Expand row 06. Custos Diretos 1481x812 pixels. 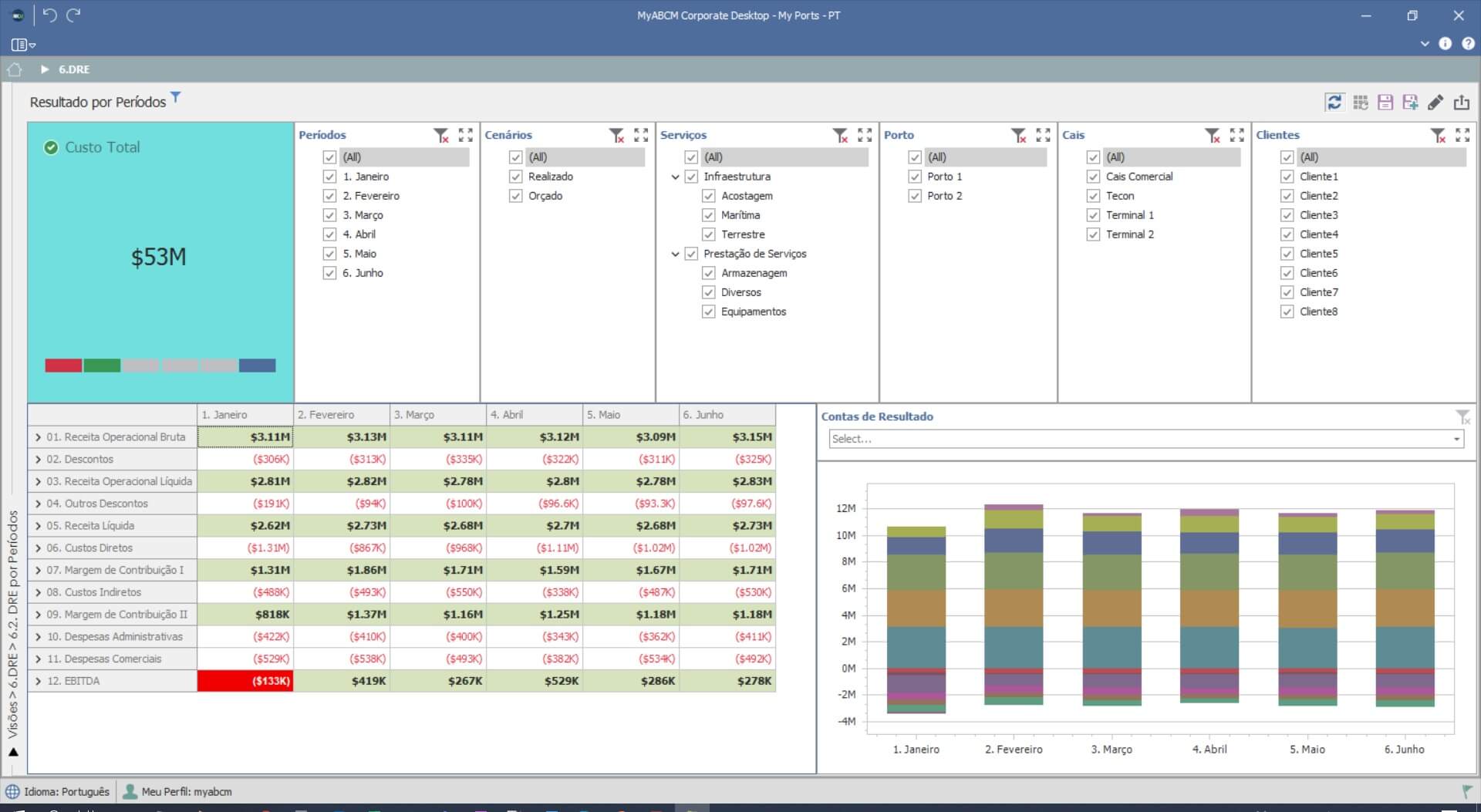38,548
